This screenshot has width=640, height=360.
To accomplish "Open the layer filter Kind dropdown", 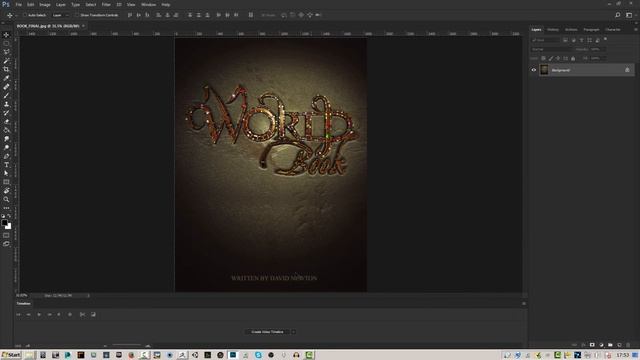I will [545, 40].
